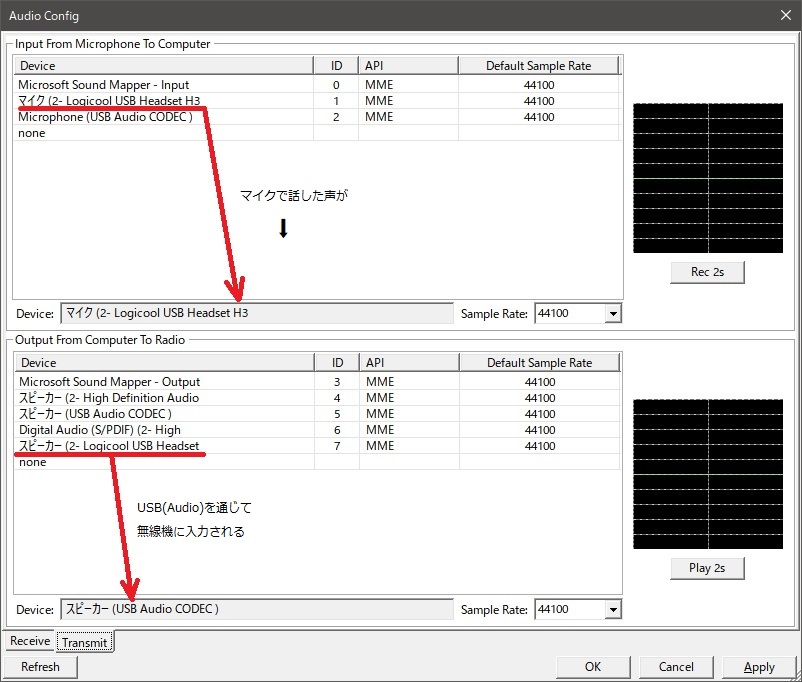Confirm settings with OK button
The image size is (802, 682).
(x=593, y=667)
